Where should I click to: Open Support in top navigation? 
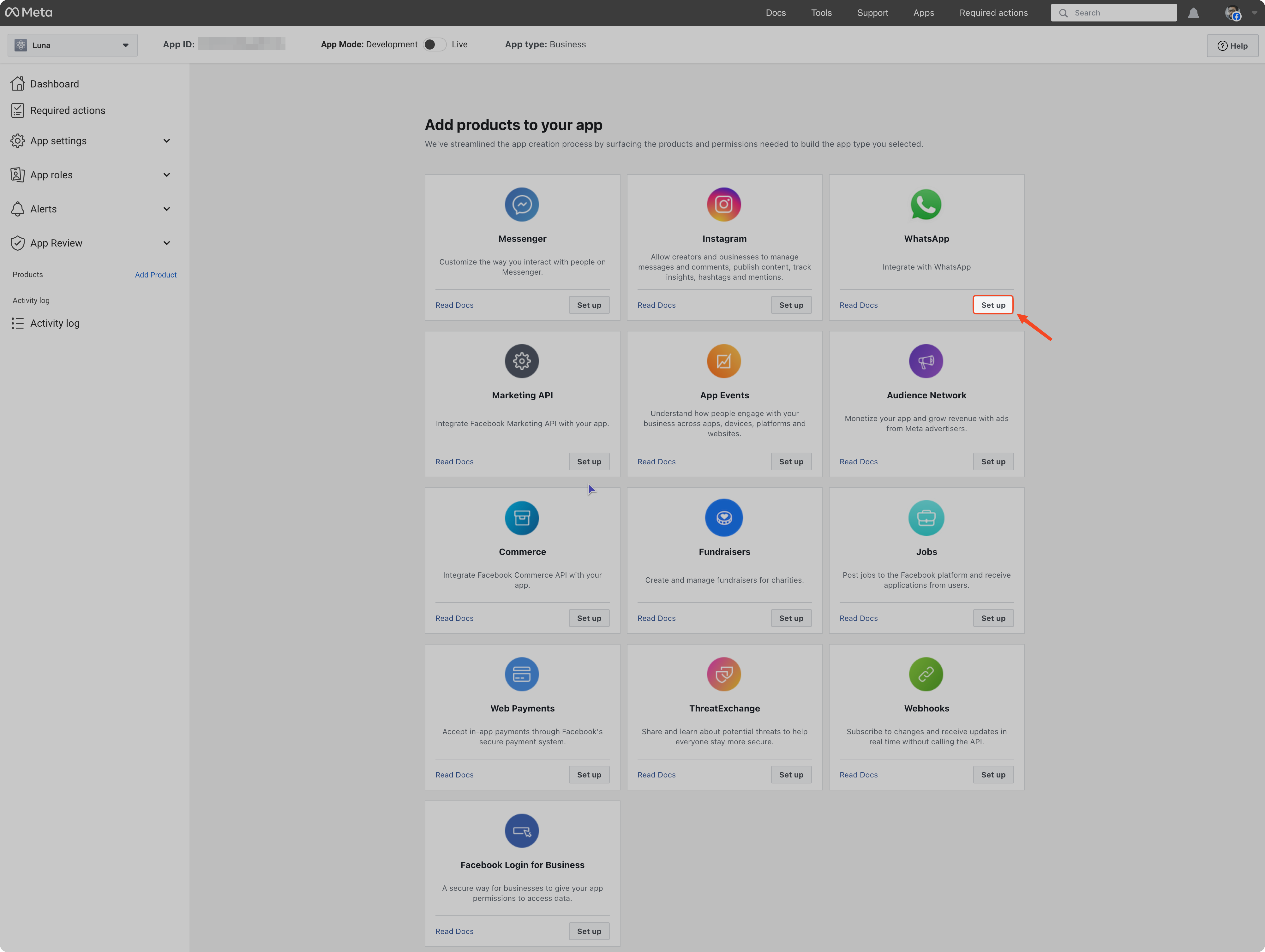(x=872, y=13)
